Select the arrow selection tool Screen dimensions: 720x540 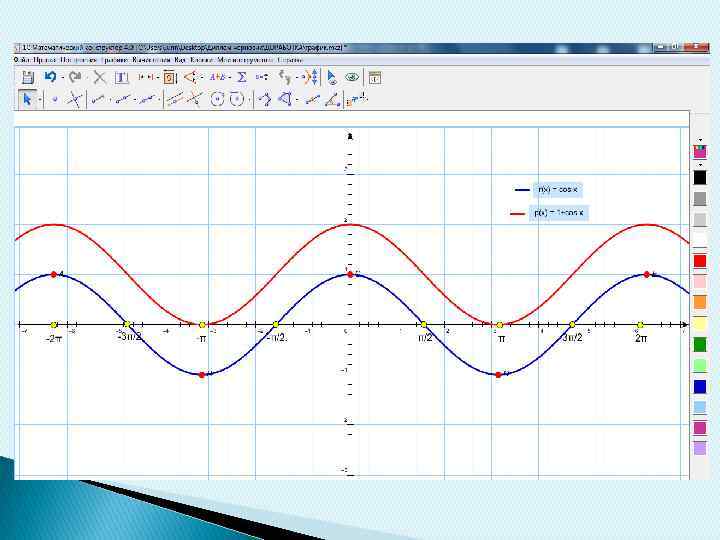[27, 99]
